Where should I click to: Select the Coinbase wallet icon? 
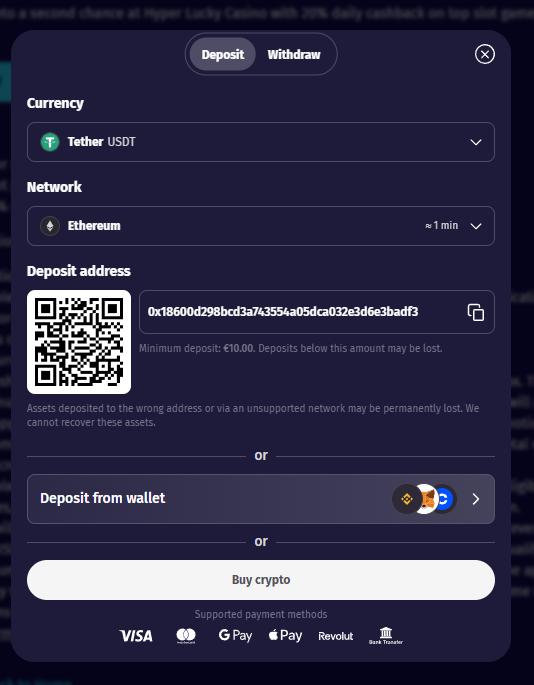click(x=446, y=499)
